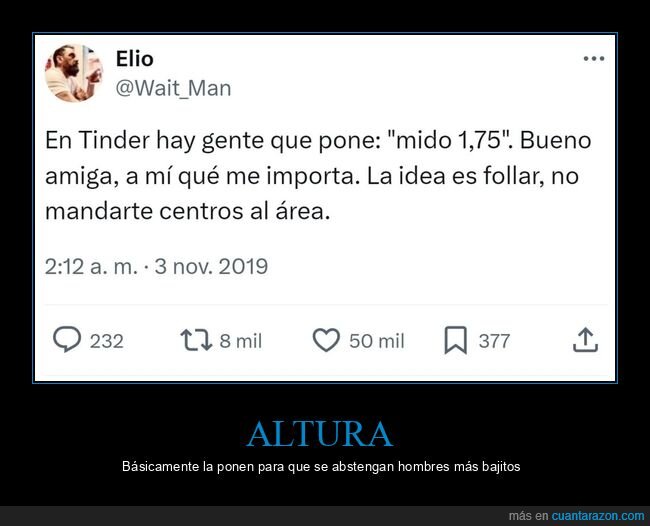Click the 50 mil likes count
This screenshot has height=526, width=650.
point(376,341)
